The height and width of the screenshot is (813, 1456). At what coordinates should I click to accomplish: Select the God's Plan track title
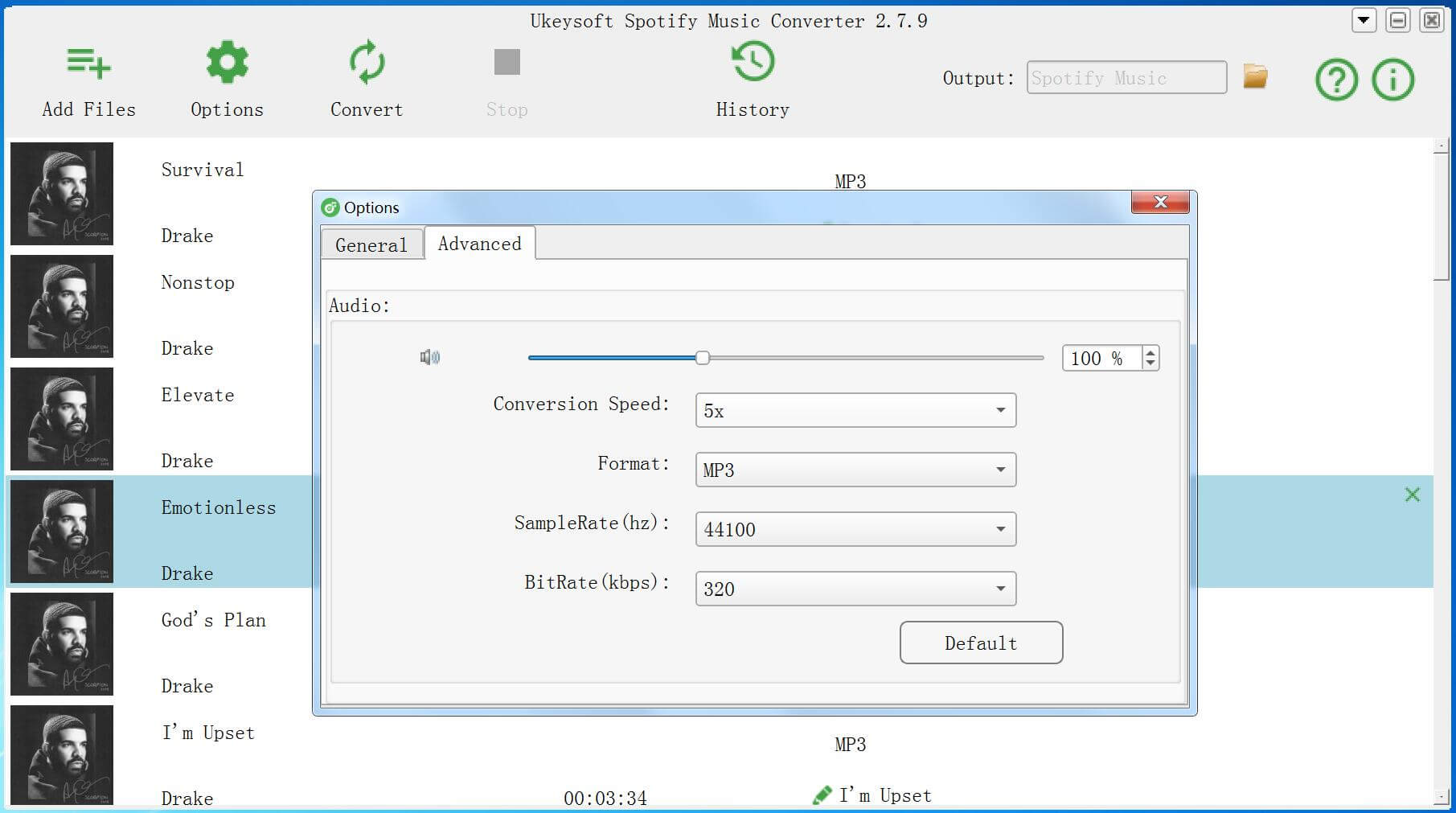click(x=214, y=620)
